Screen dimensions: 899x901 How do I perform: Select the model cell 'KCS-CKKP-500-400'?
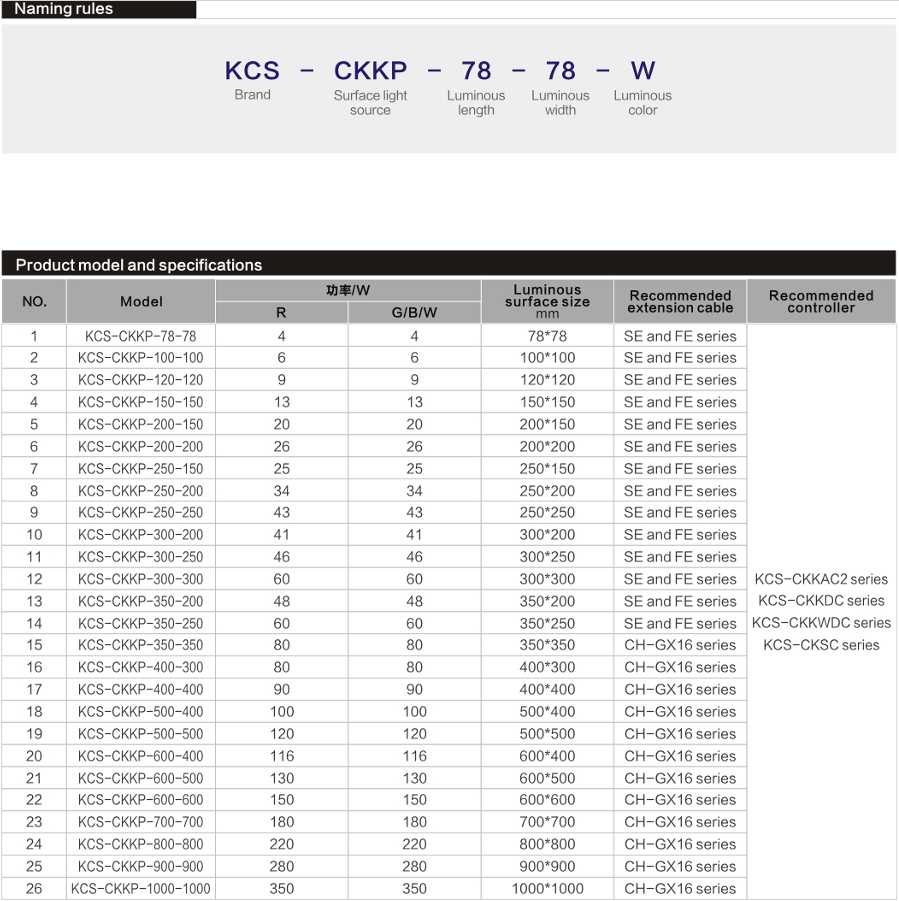coord(141,712)
